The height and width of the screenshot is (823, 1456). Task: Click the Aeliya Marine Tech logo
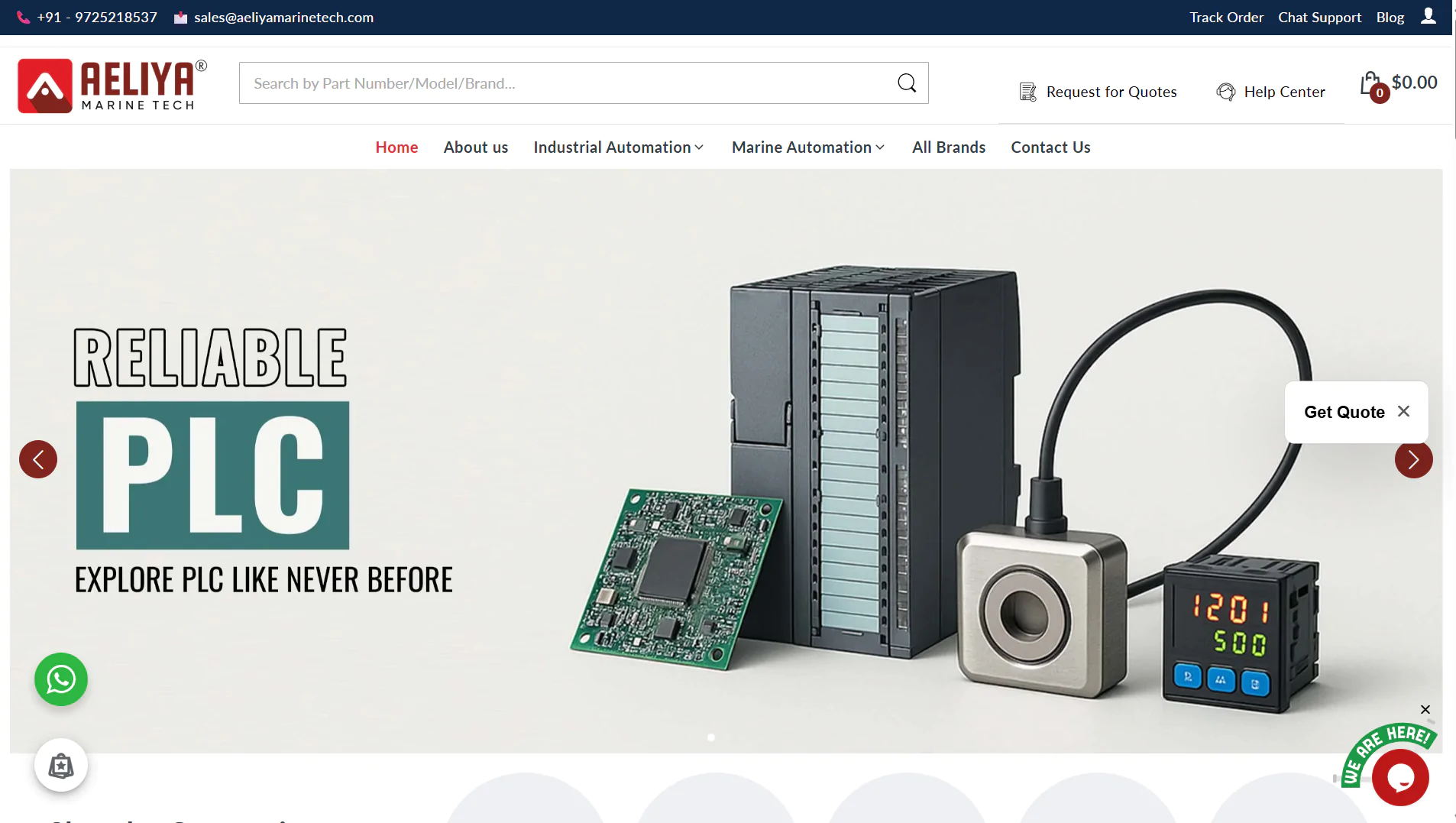[112, 85]
